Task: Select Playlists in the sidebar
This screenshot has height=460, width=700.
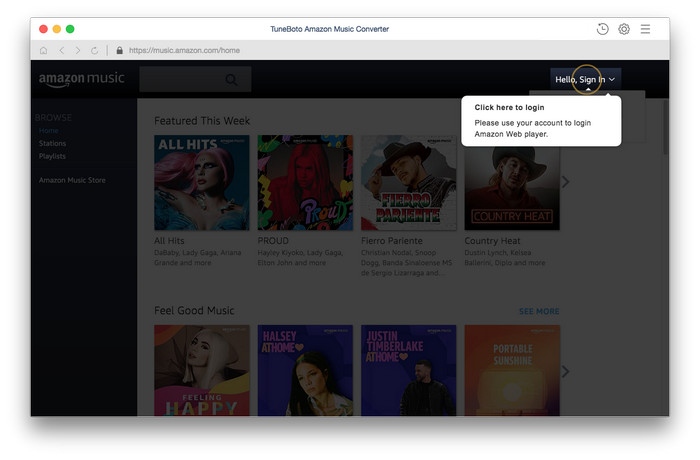Action: tap(52, 156)
